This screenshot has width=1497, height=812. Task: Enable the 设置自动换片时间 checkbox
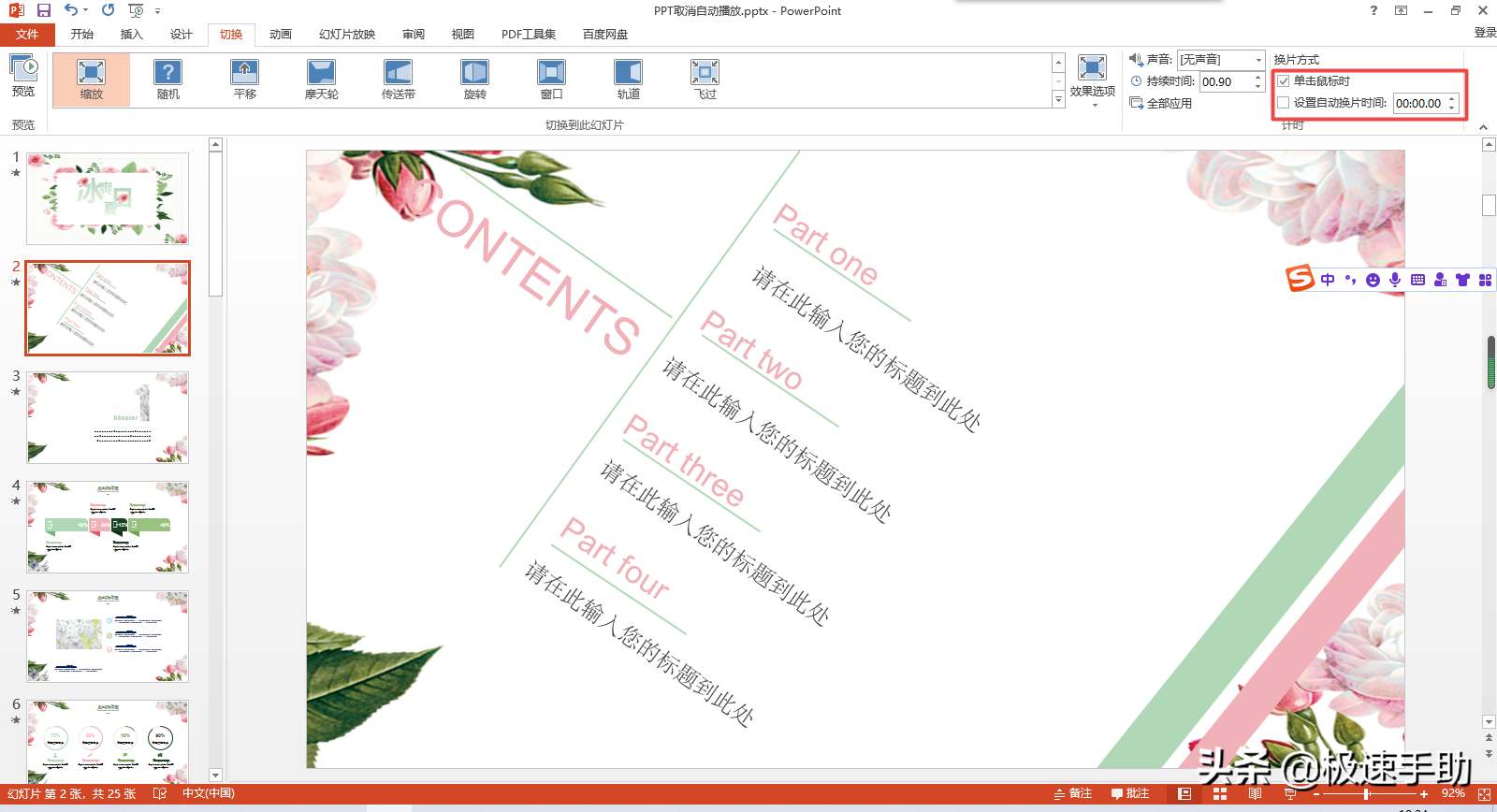coord(1284,103)
